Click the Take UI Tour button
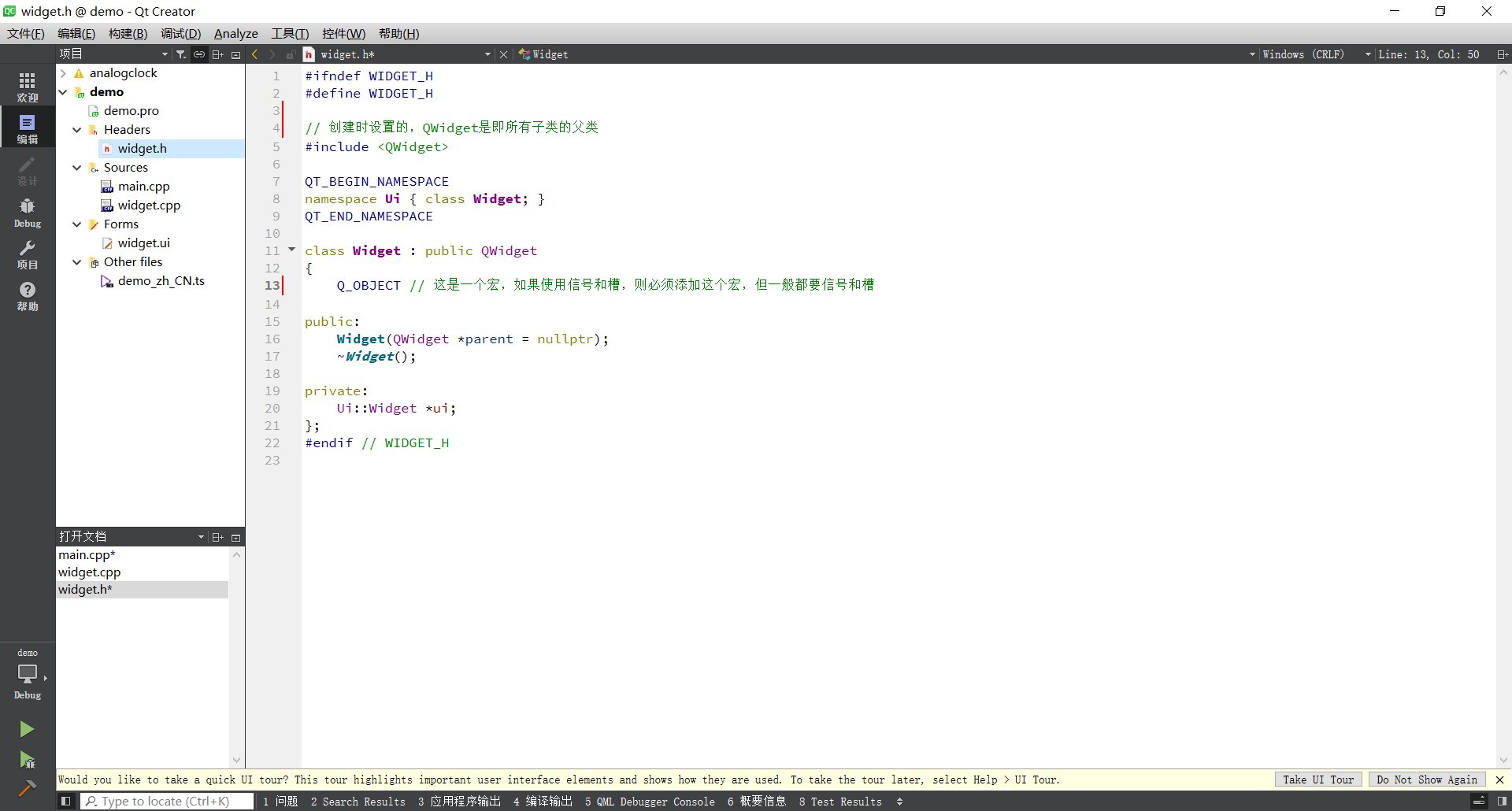 click(1318, 780)
